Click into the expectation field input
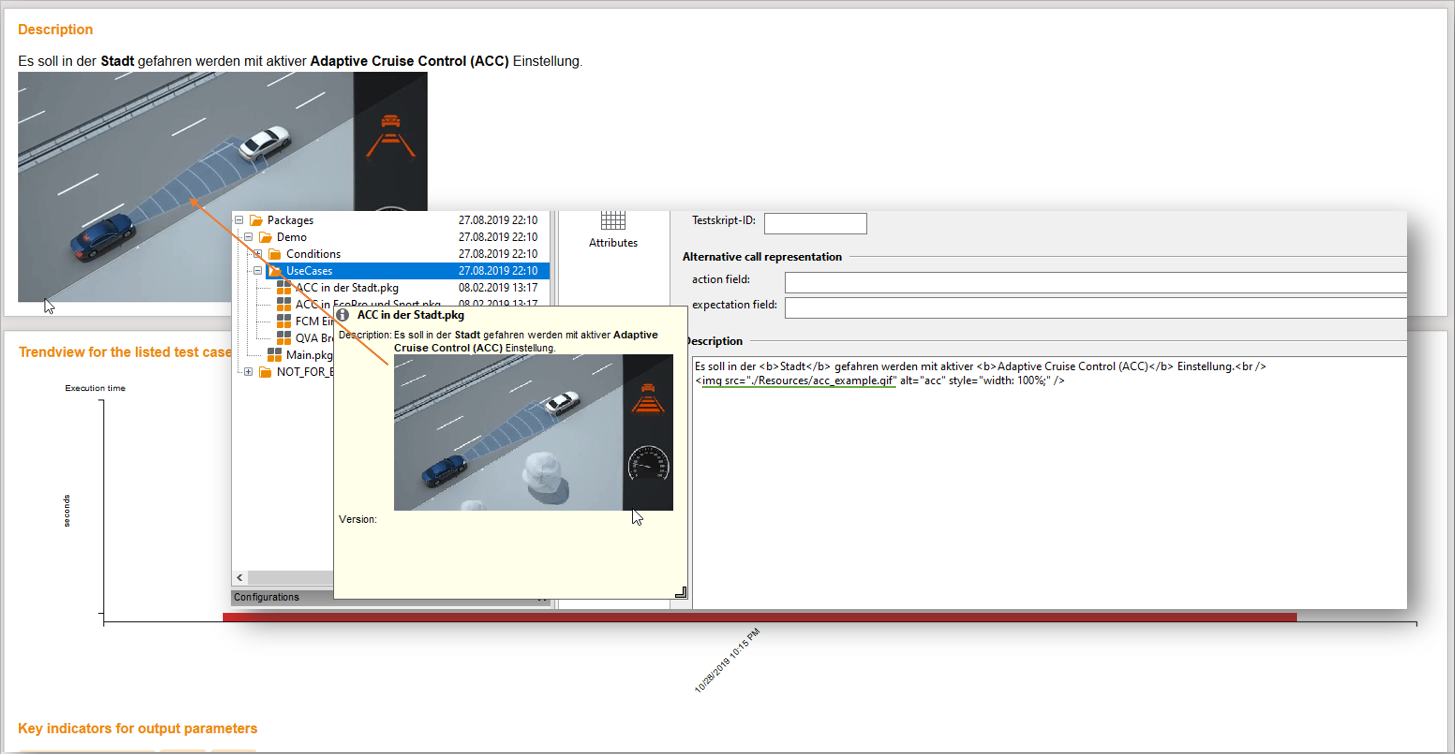1455x754 pixels. [x=1095, y=308]
